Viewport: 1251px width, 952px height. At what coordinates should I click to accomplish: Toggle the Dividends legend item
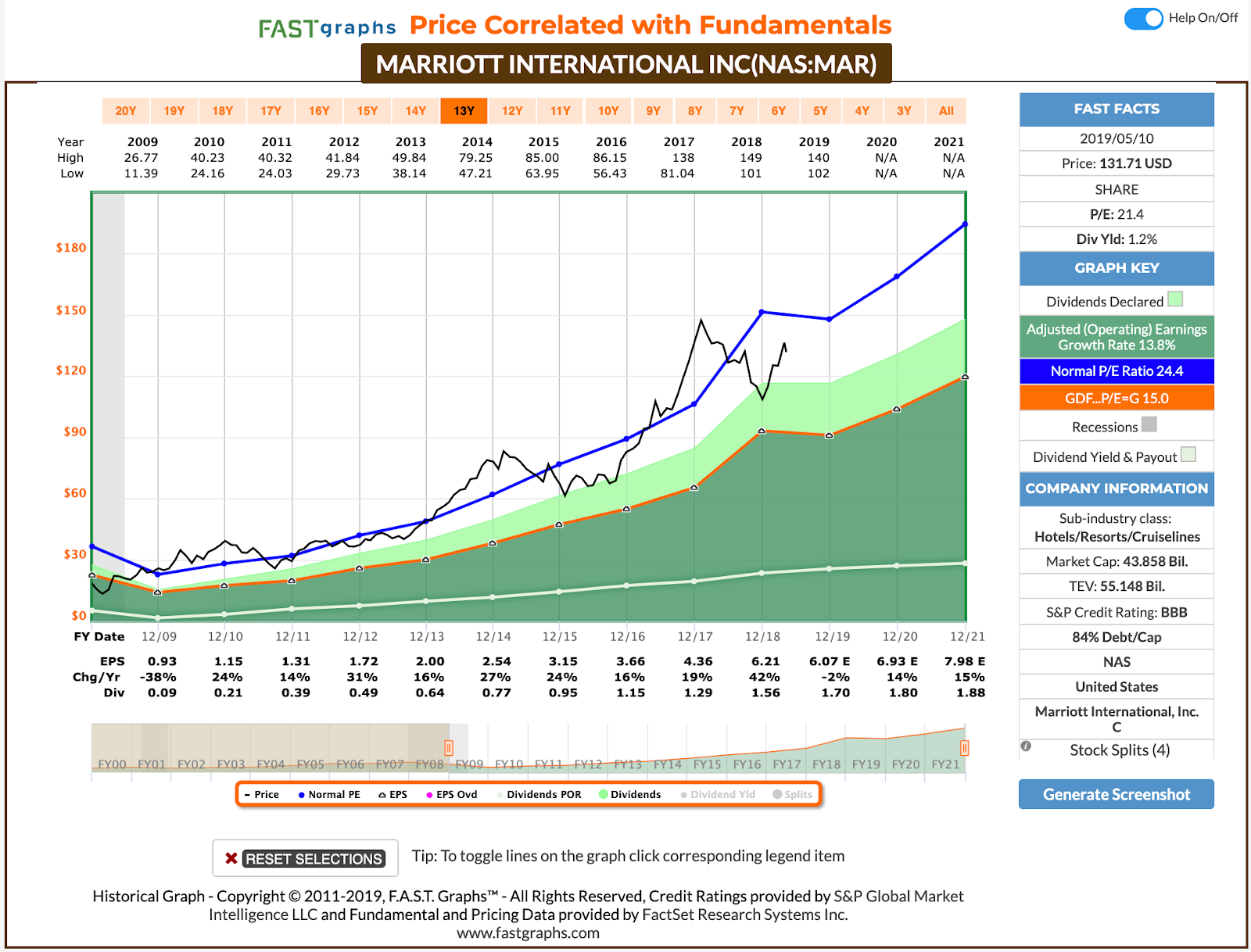pyautogui.click(x=629, y=794)
